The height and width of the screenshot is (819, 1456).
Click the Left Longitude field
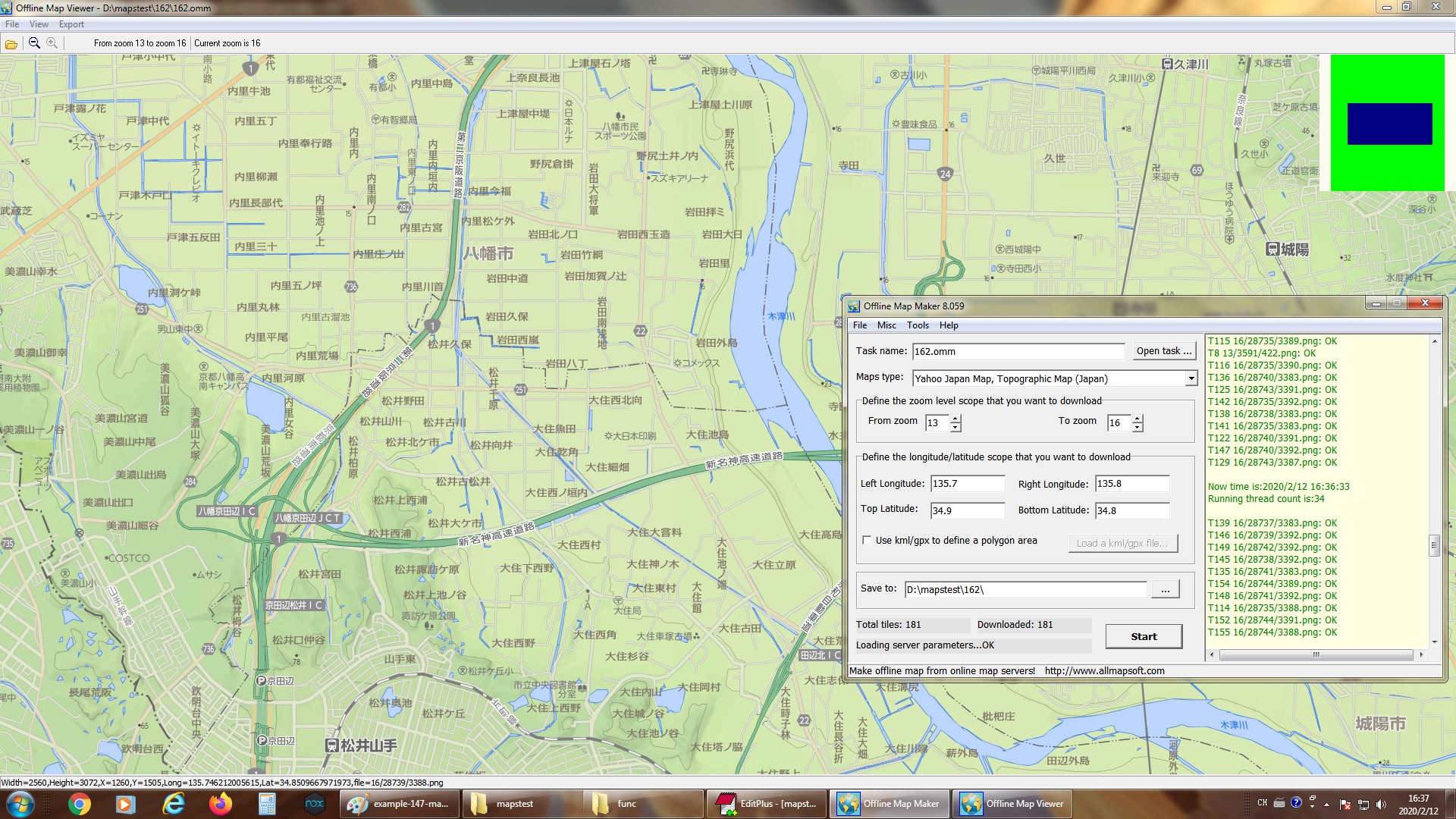pyautogui.click(x=968, y=484)
